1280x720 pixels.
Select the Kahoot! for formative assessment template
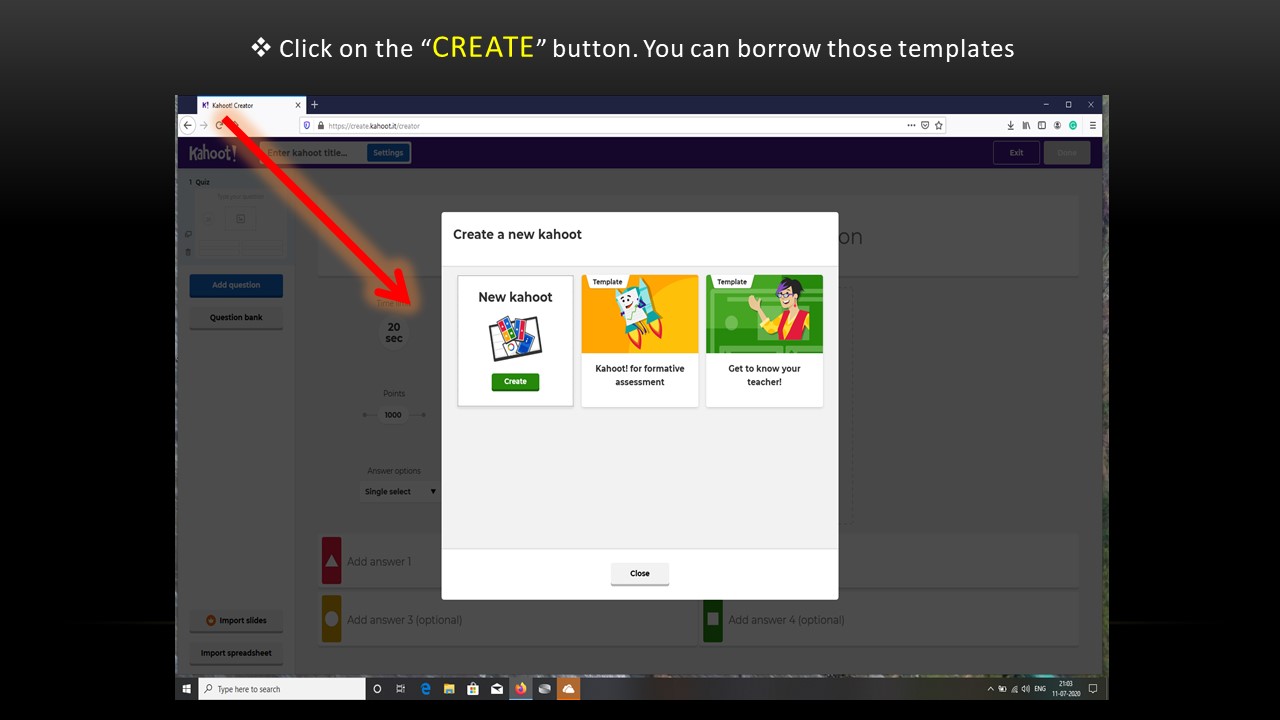pos(640,341)
